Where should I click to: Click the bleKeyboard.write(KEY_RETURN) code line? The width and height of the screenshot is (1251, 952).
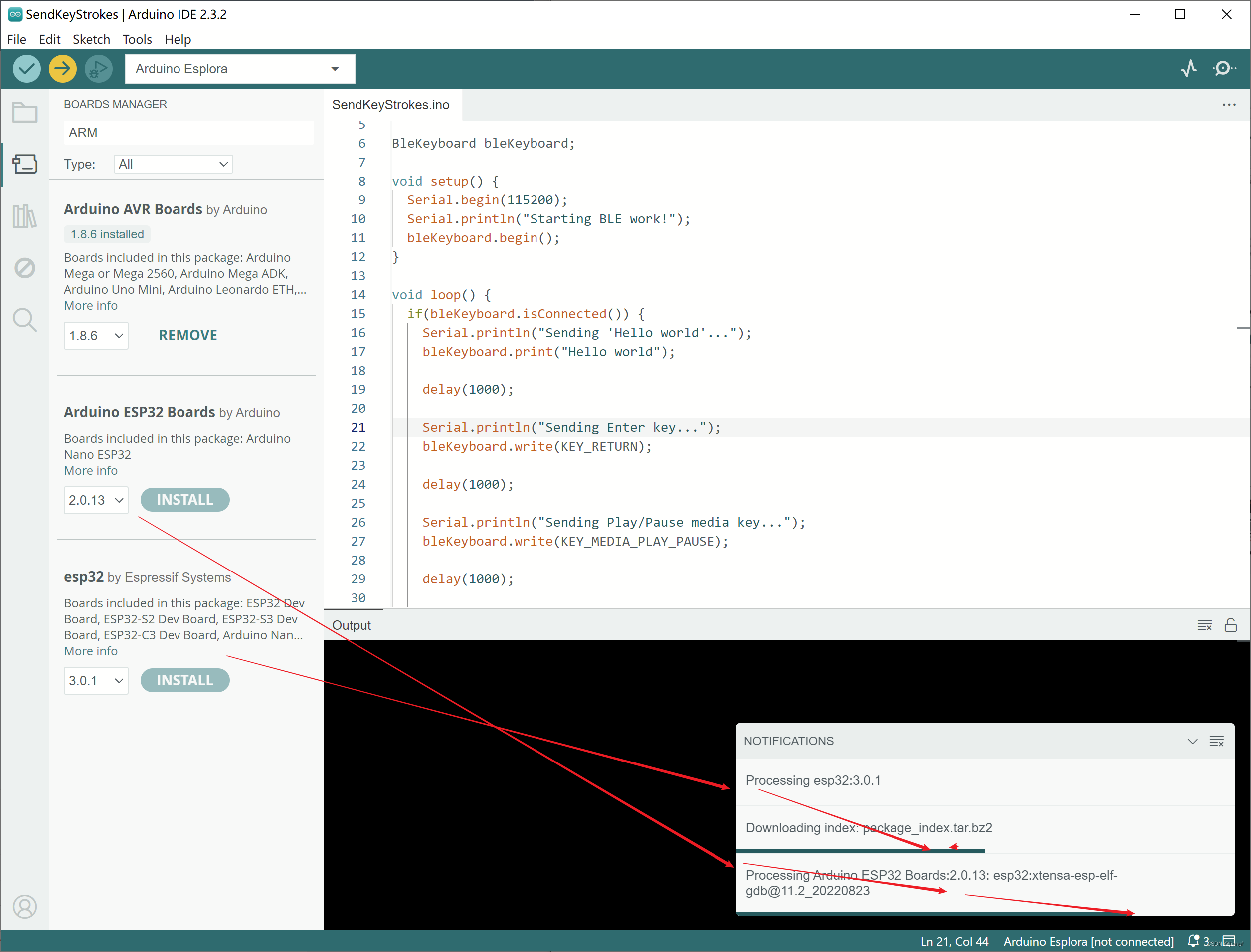(537, 446)
